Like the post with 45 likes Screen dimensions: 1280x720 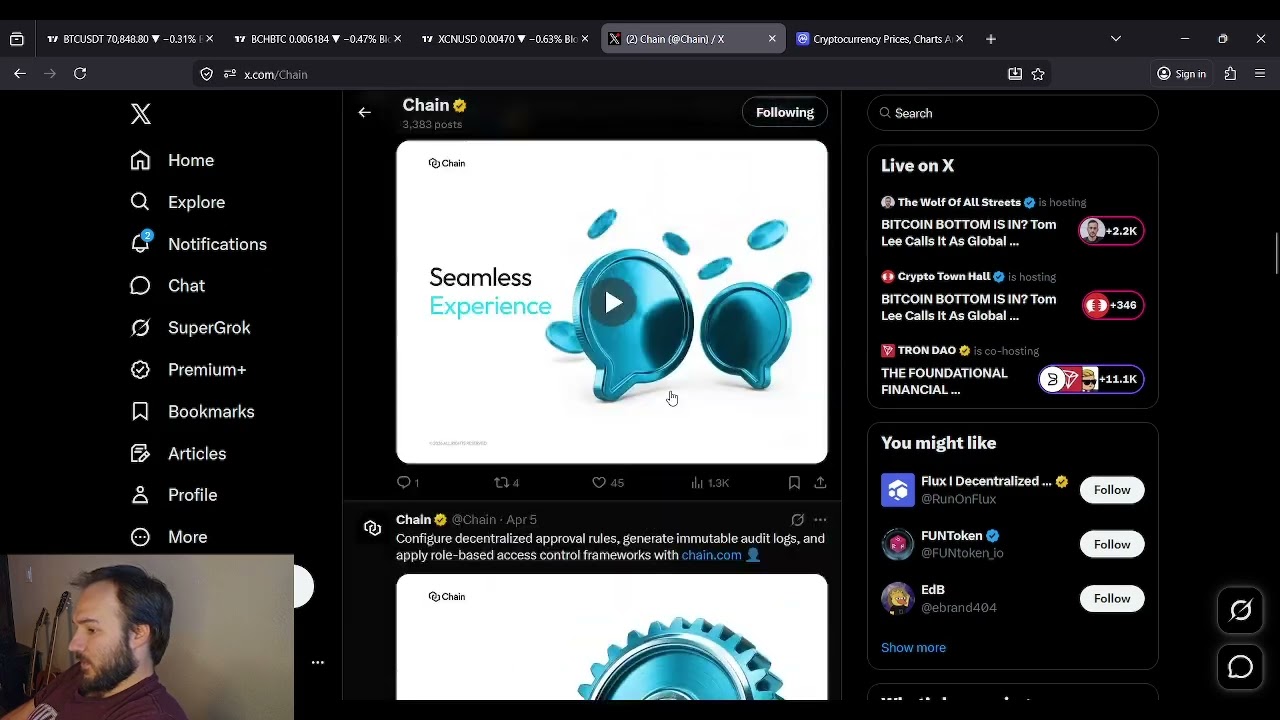coord(599,482)
